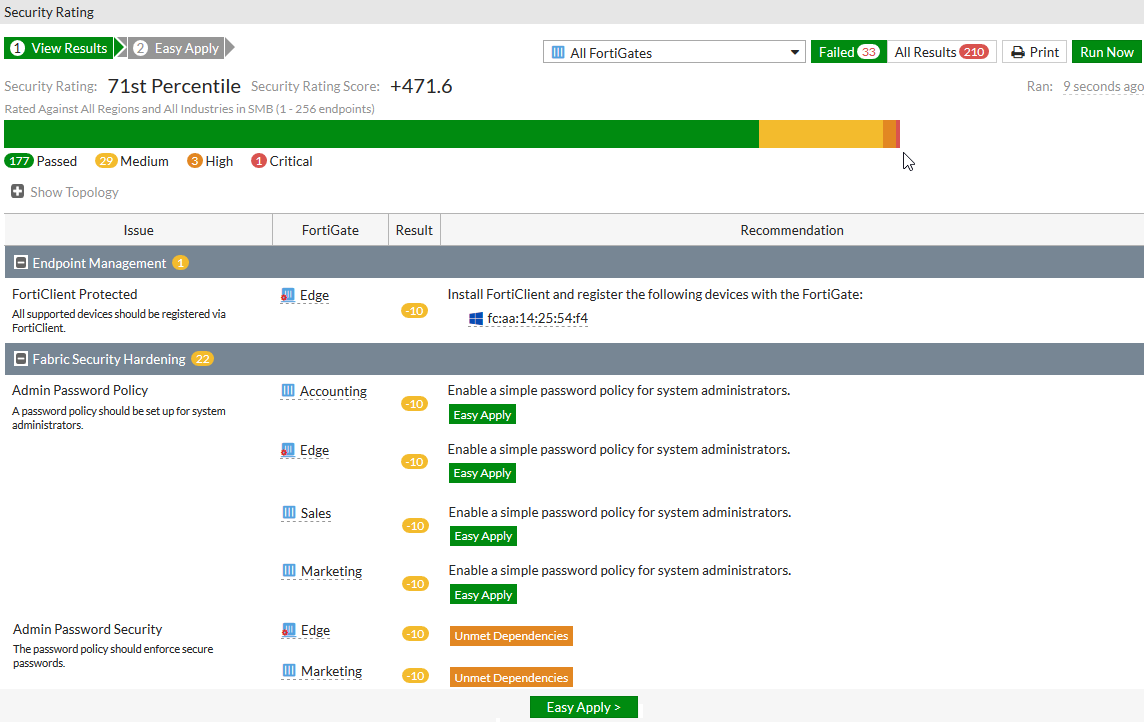This screenshot has height=722, width=1144.
Task: Click the printer icon next to Print
Action: [1018, 53]
